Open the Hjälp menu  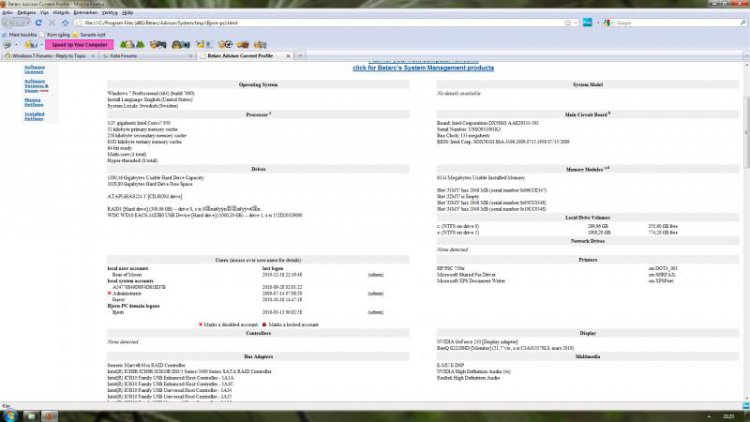click(x=127, y=12)
